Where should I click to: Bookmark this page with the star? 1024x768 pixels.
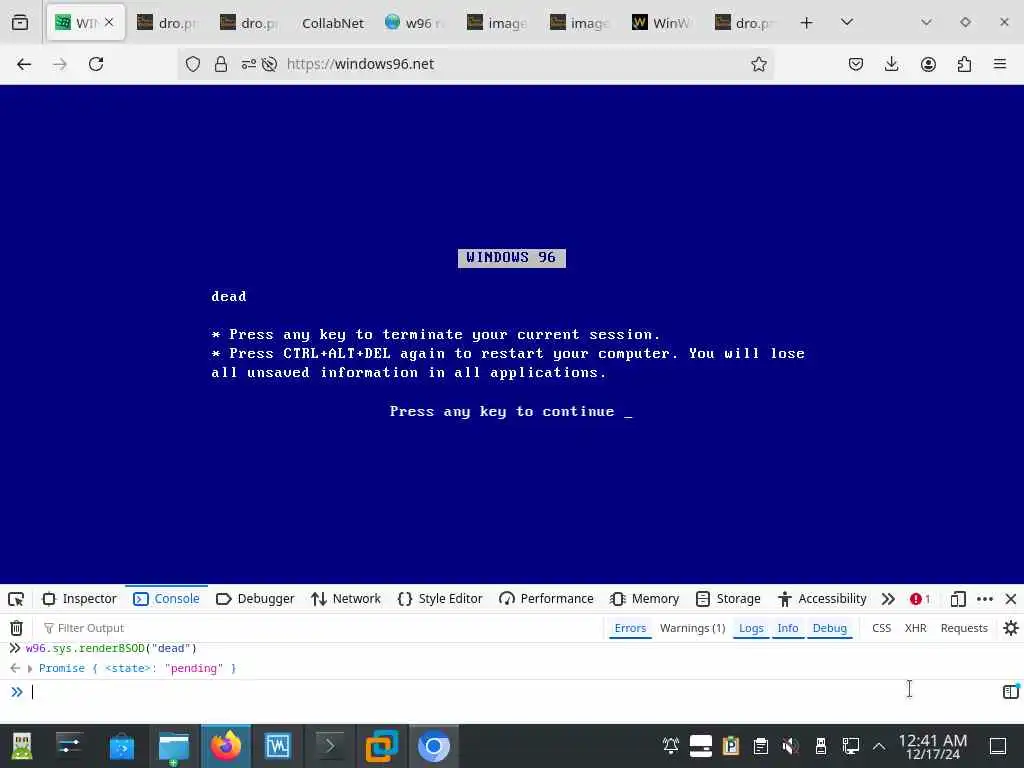(758, 64)
